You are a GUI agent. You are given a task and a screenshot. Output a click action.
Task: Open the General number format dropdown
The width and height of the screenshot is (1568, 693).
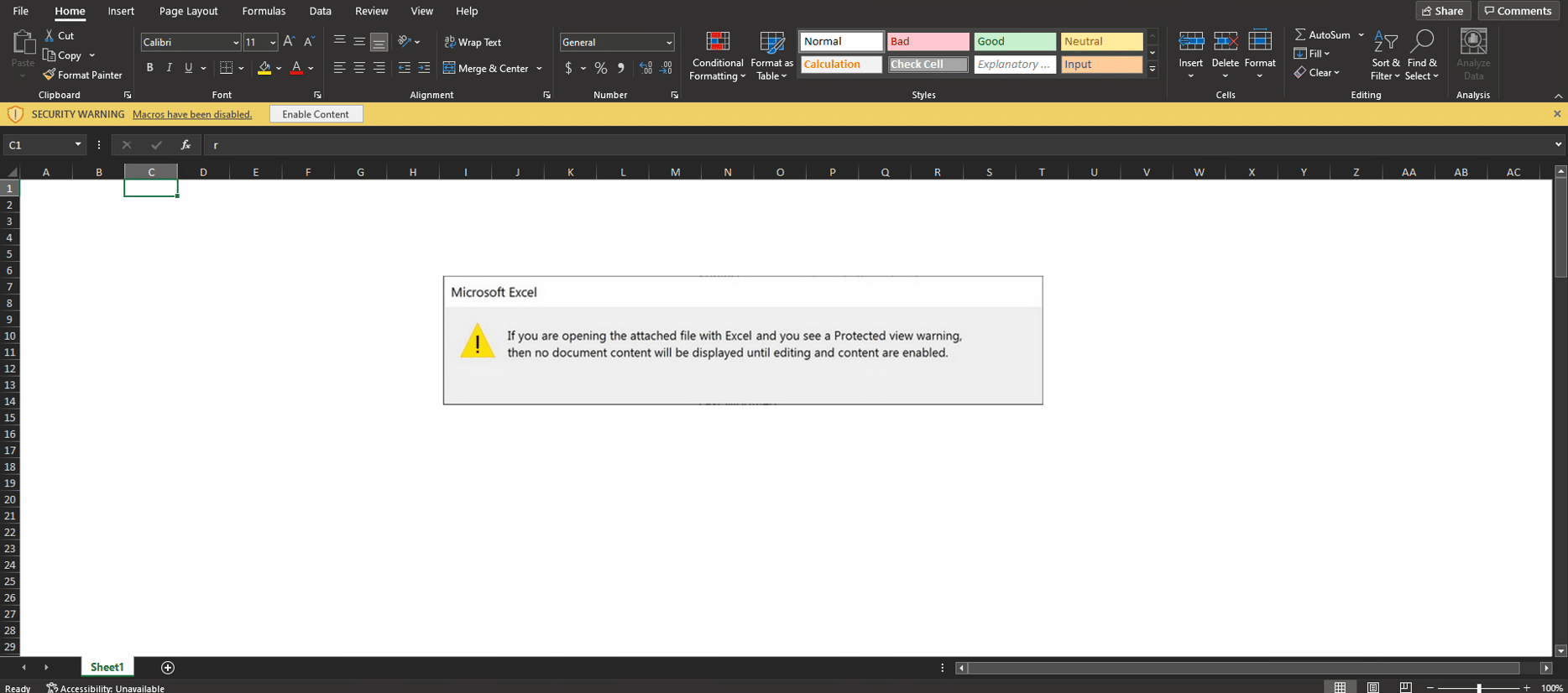[x=669, y=42]
